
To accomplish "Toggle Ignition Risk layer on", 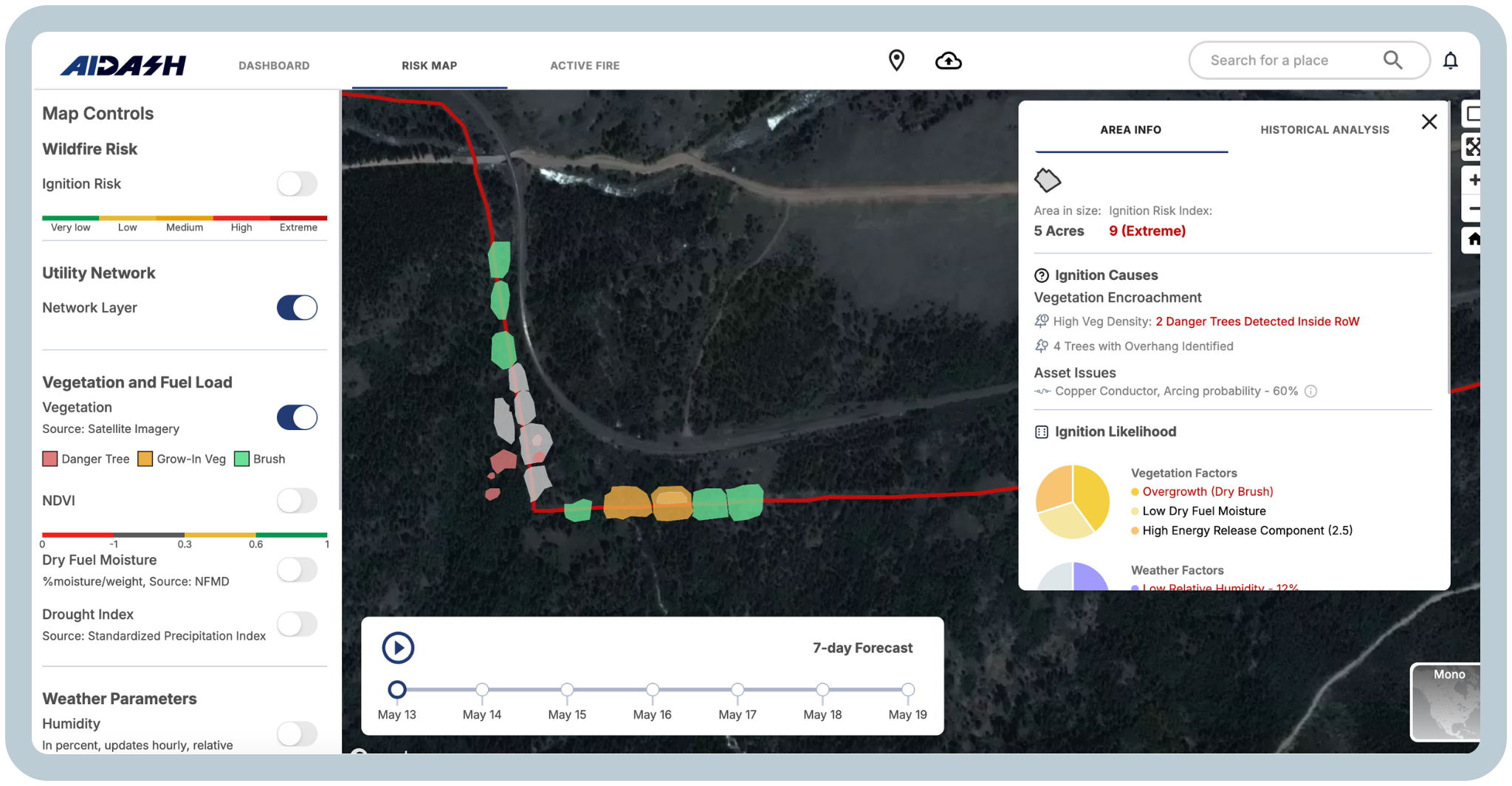I will [298, 184].
